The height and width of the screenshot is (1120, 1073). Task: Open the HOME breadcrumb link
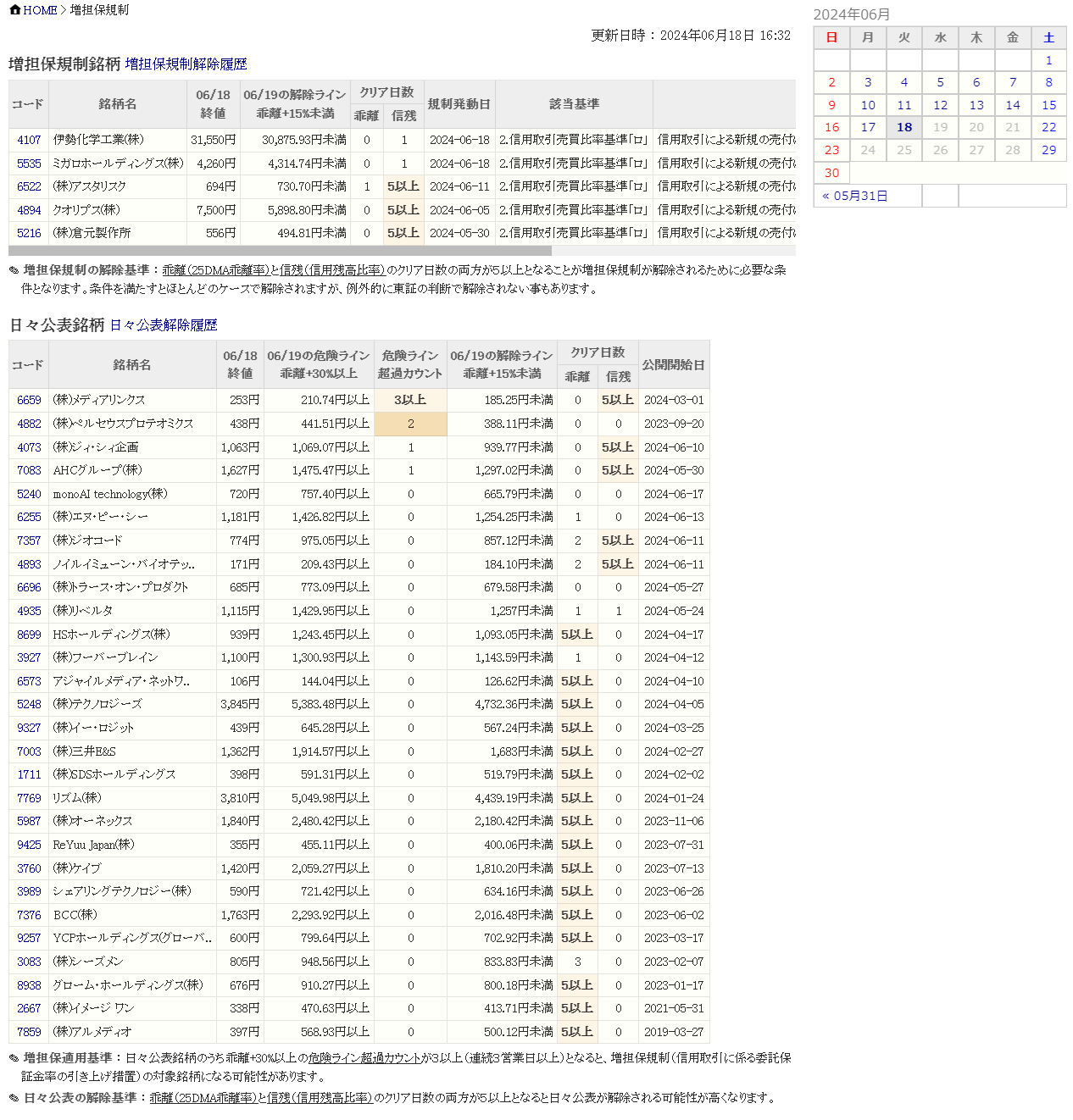pos(40,10)
